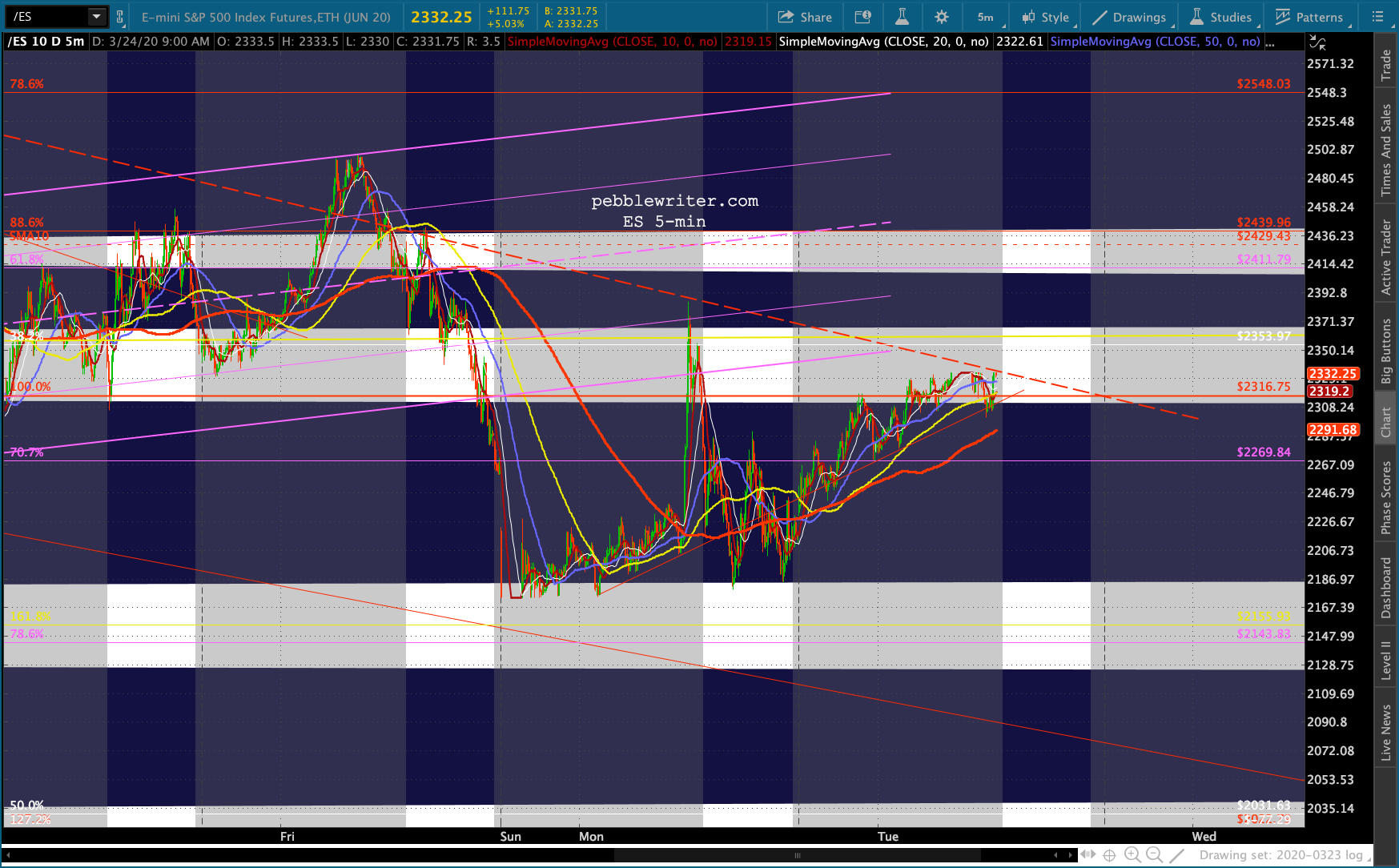
Task: Select the crosshair pan tool icon
Action: pyautogui.click(x=1110, y=855)
